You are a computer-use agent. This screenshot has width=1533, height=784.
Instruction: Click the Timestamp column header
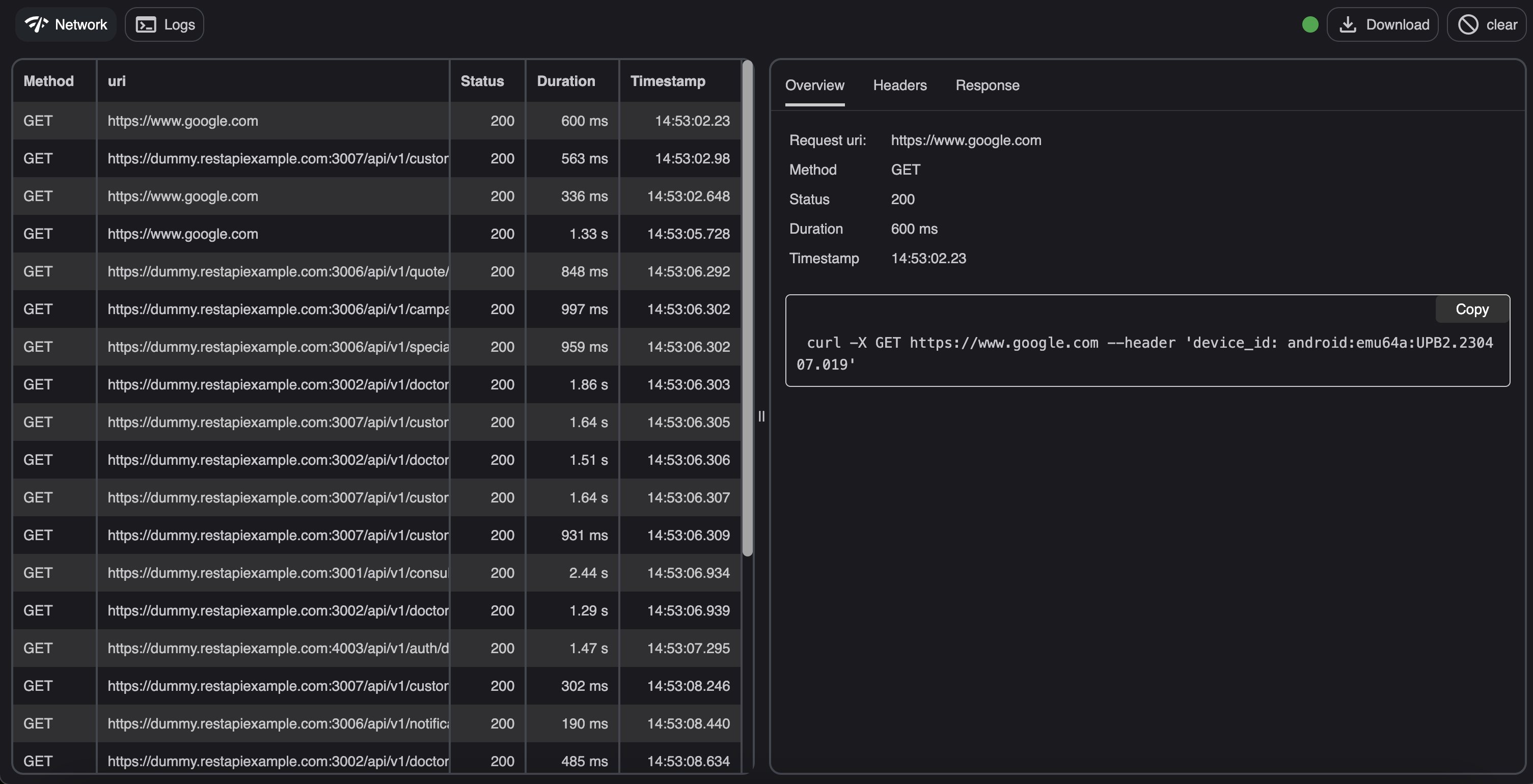667,81
